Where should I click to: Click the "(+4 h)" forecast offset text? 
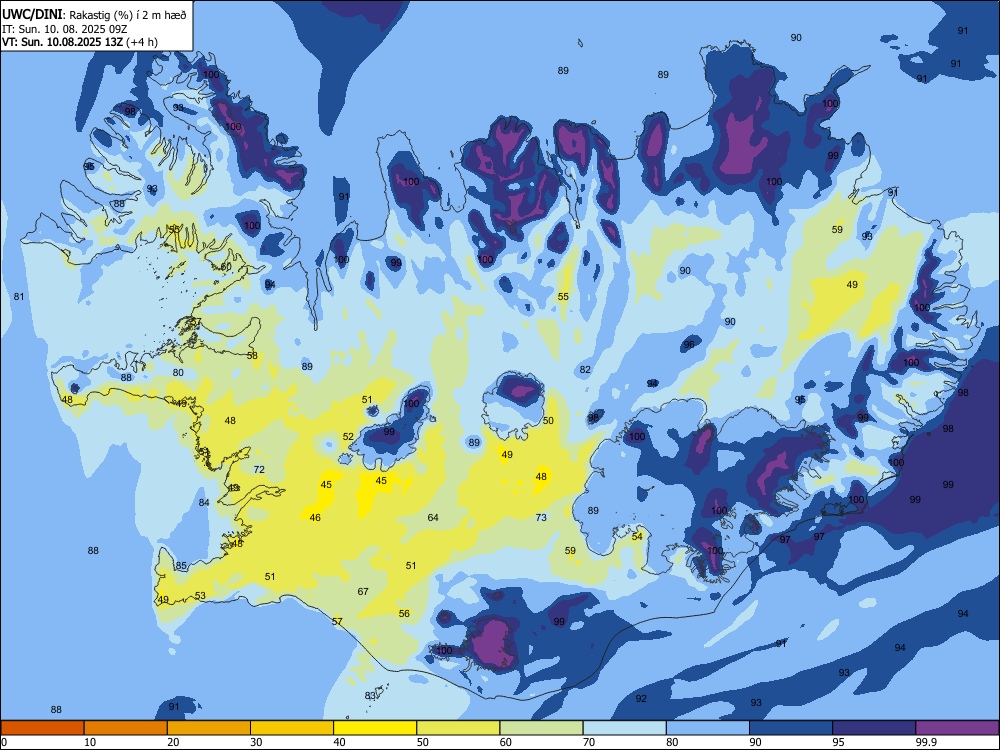coord(142,42)
